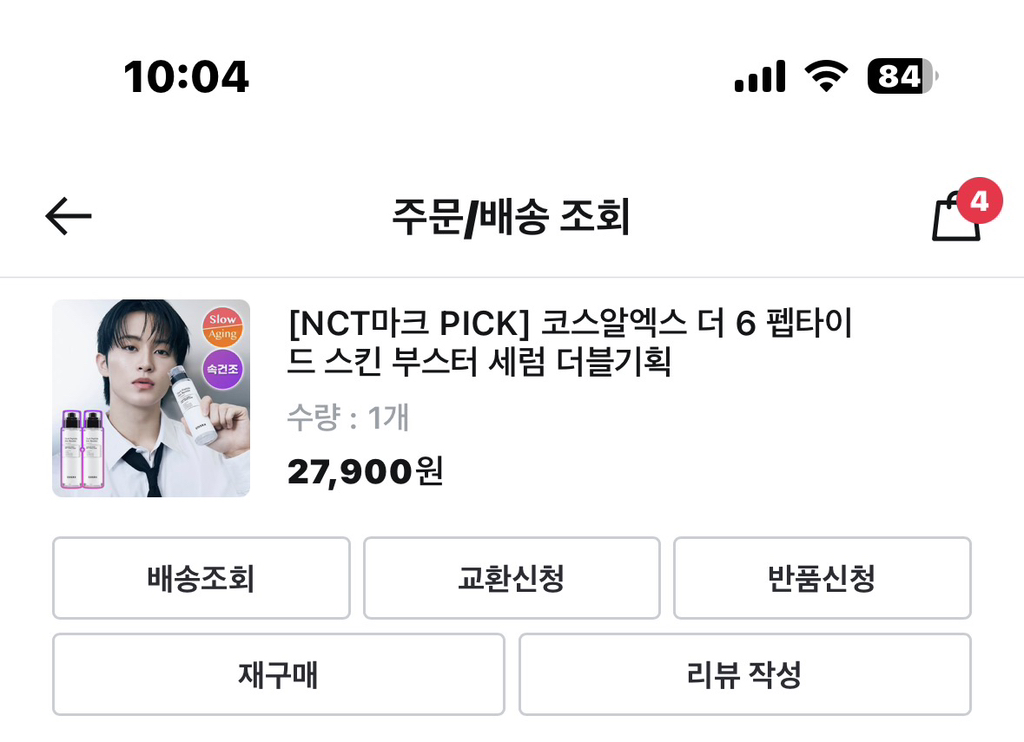Open the NCT마크 PICK product title

pos(570,343)
